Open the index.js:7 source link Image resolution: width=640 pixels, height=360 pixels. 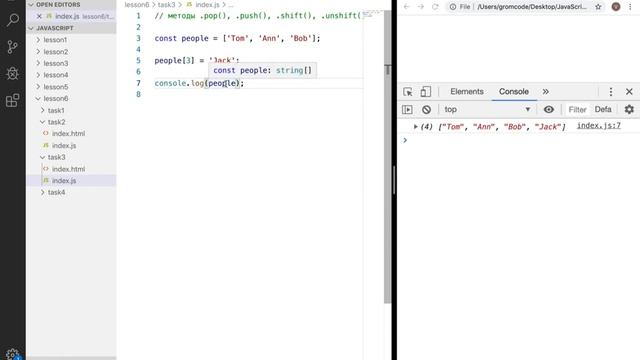(598, 126)
